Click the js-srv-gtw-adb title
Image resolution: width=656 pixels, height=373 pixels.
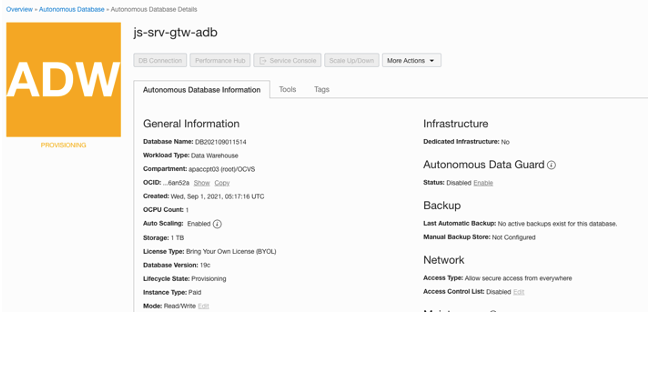tap(175, 32)
